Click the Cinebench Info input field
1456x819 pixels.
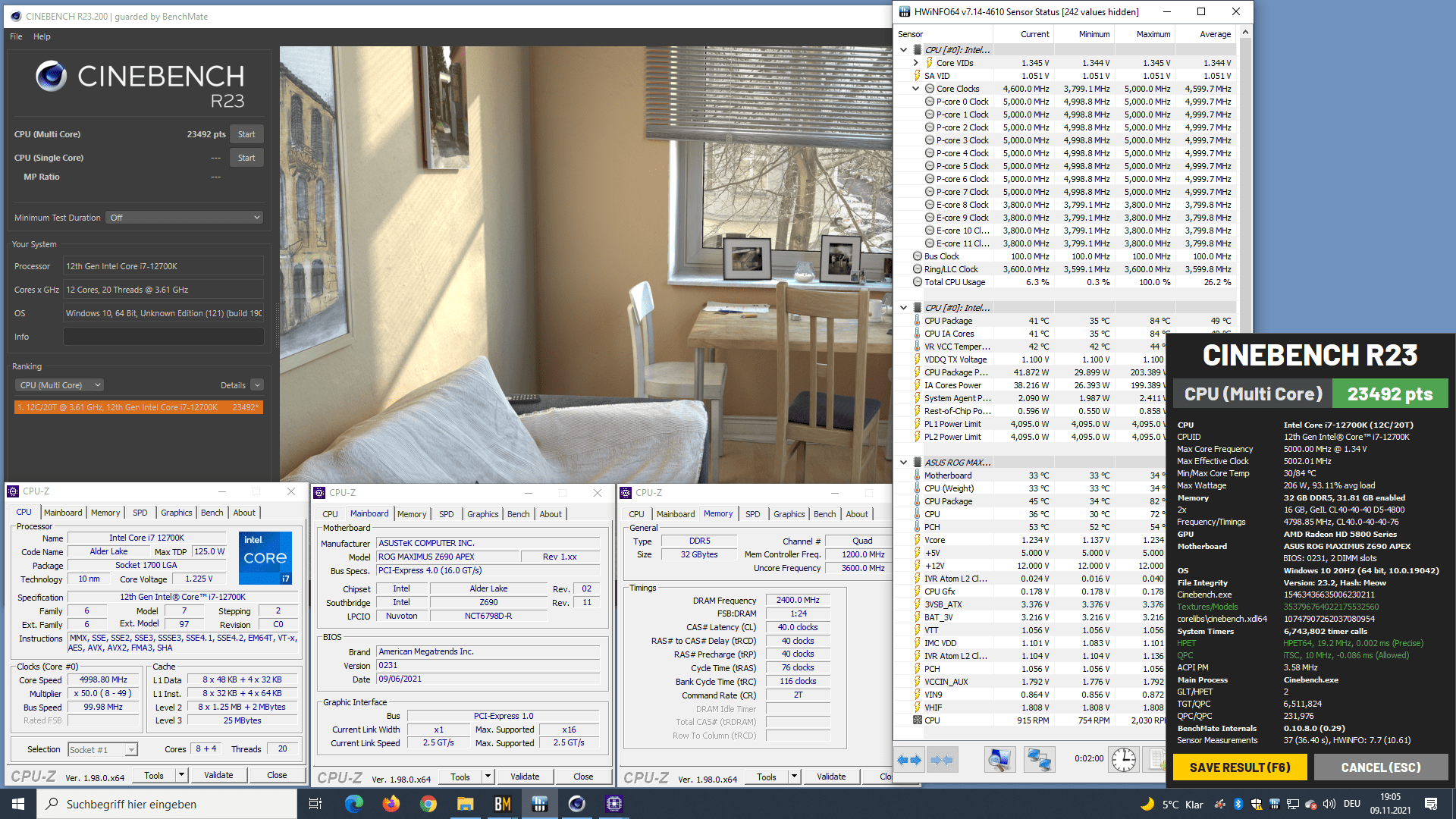[x=163, y=337]
